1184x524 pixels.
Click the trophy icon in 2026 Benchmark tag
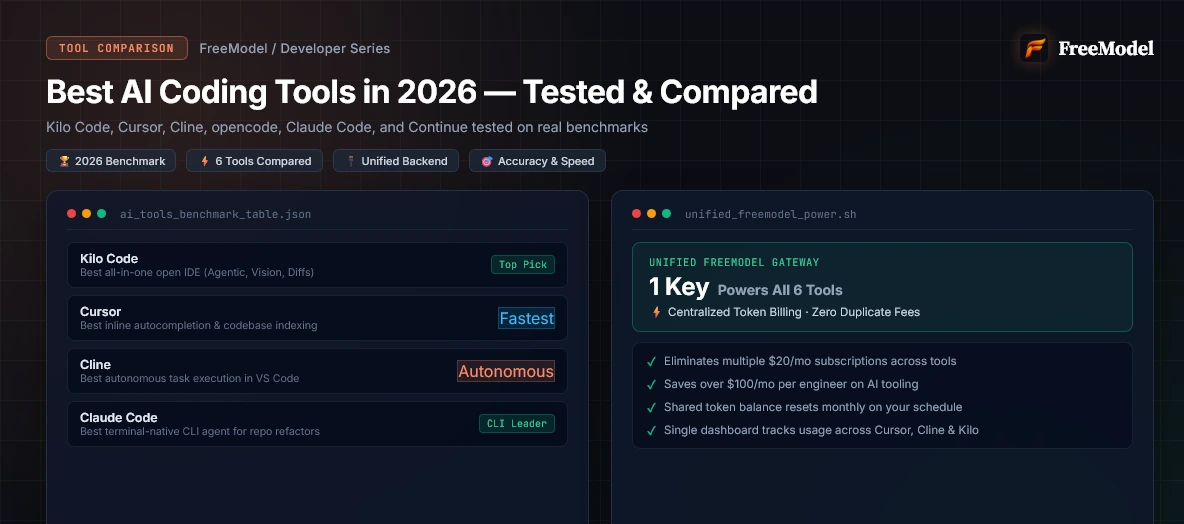64,161
